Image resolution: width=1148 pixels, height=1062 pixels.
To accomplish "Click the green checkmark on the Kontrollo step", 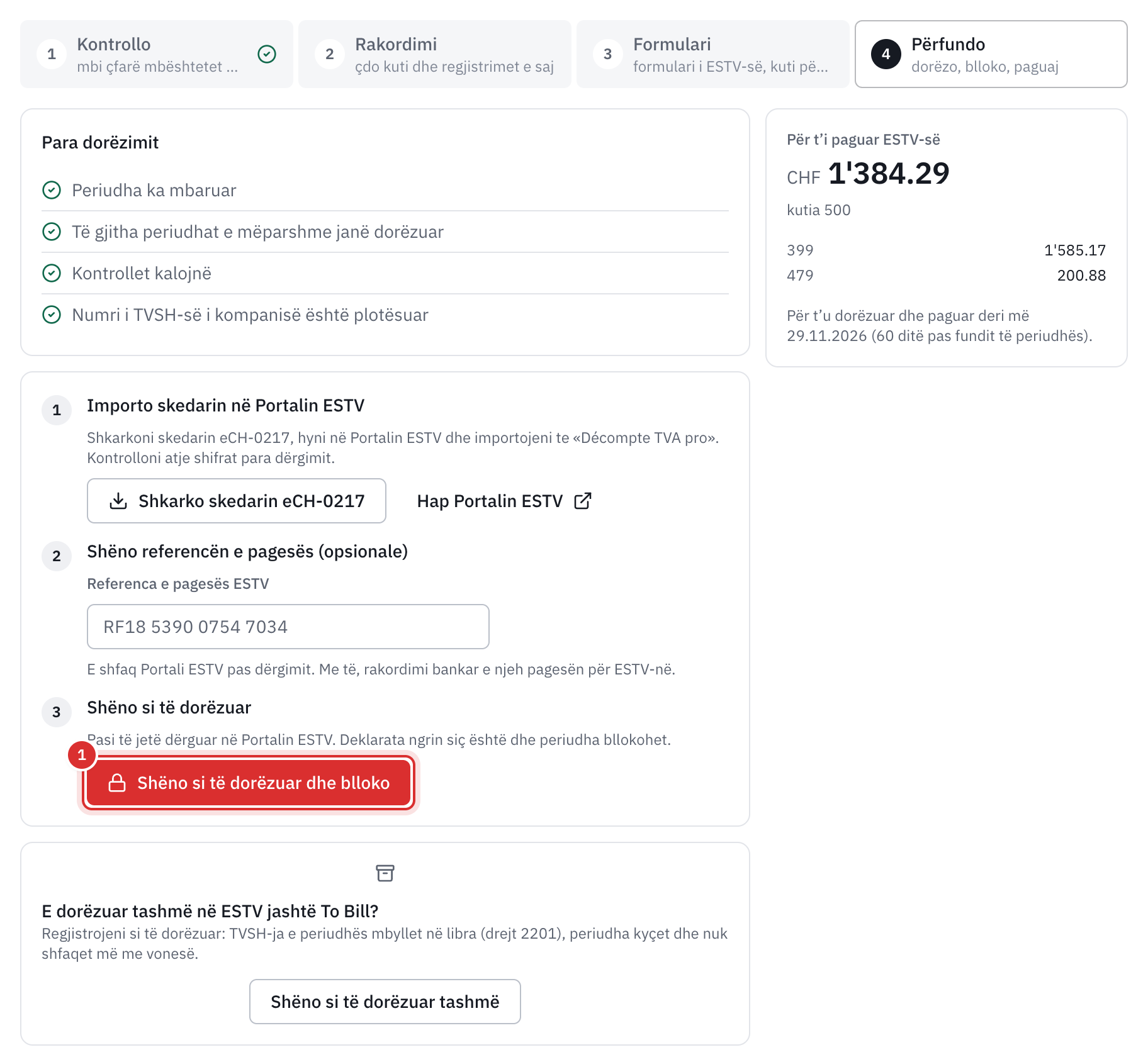I will pyautogui.click(x=267, y=54).
